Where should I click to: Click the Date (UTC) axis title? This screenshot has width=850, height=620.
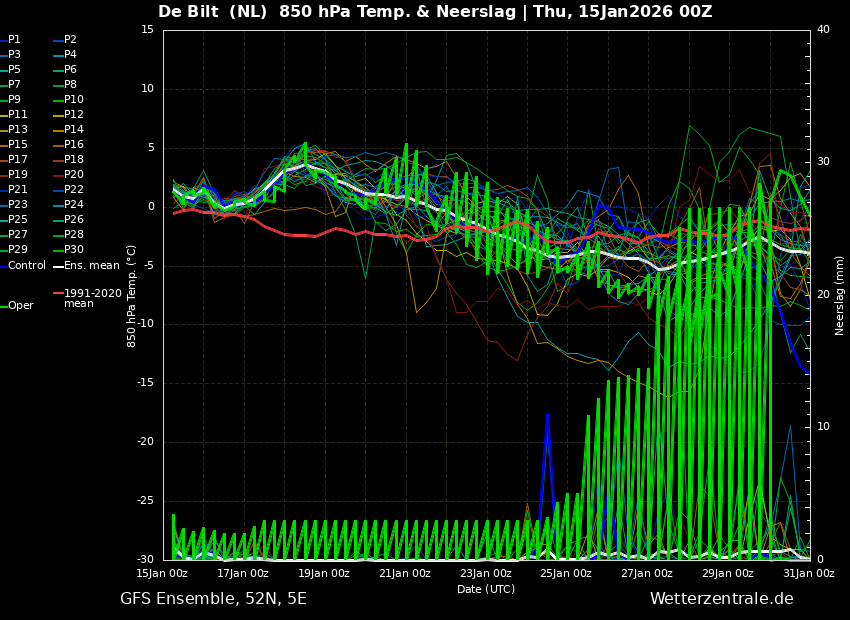coord(486,589)
